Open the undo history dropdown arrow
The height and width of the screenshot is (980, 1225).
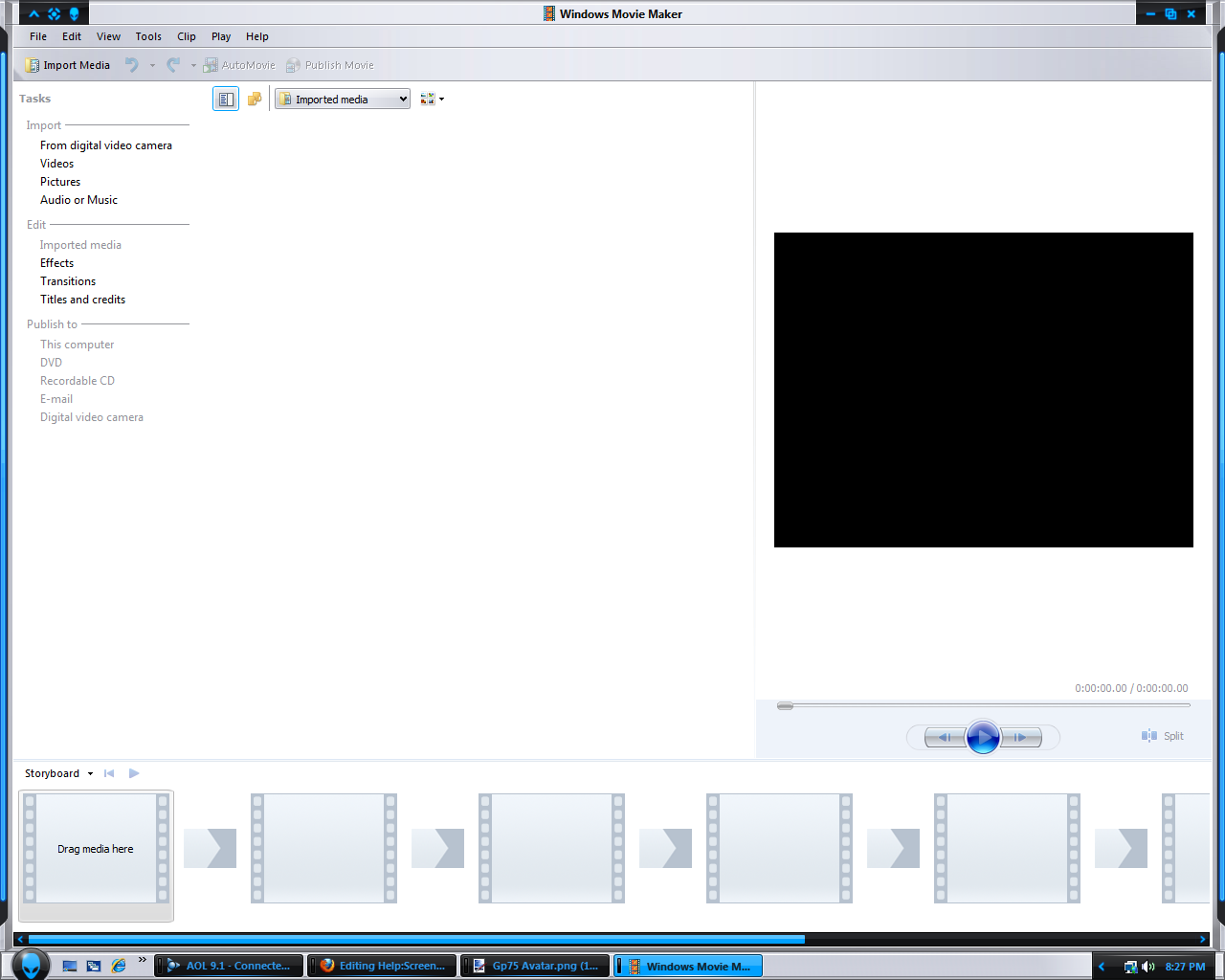(x=152, y=66)
